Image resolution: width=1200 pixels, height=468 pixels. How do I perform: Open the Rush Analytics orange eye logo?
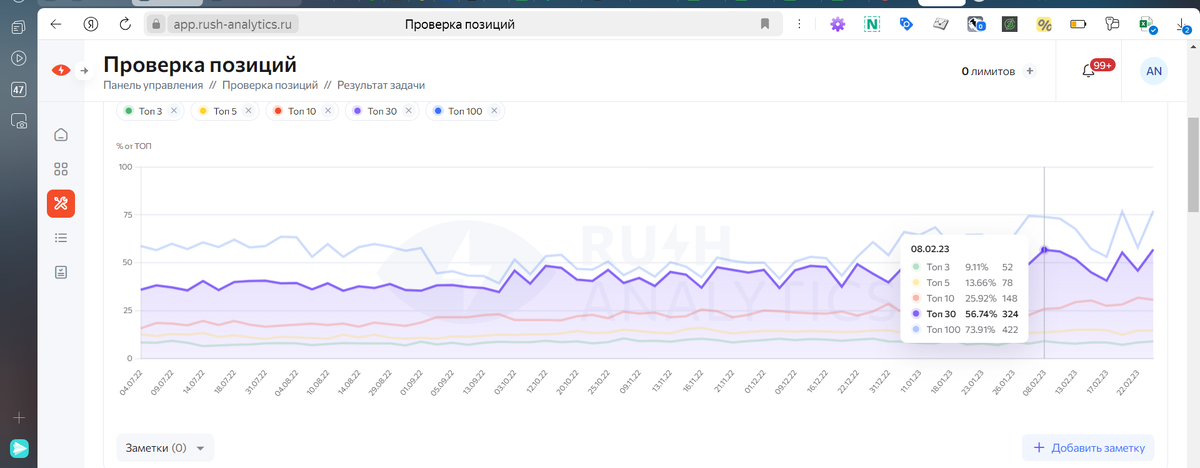click(x=61, y=70)
